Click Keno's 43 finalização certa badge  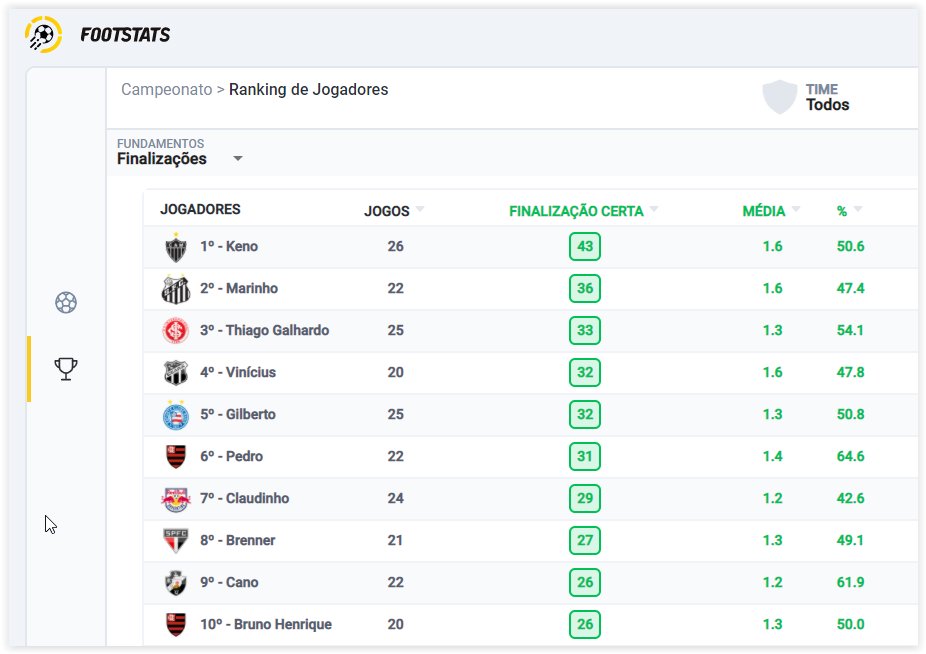pyautogui.click(x=585, y=247)
